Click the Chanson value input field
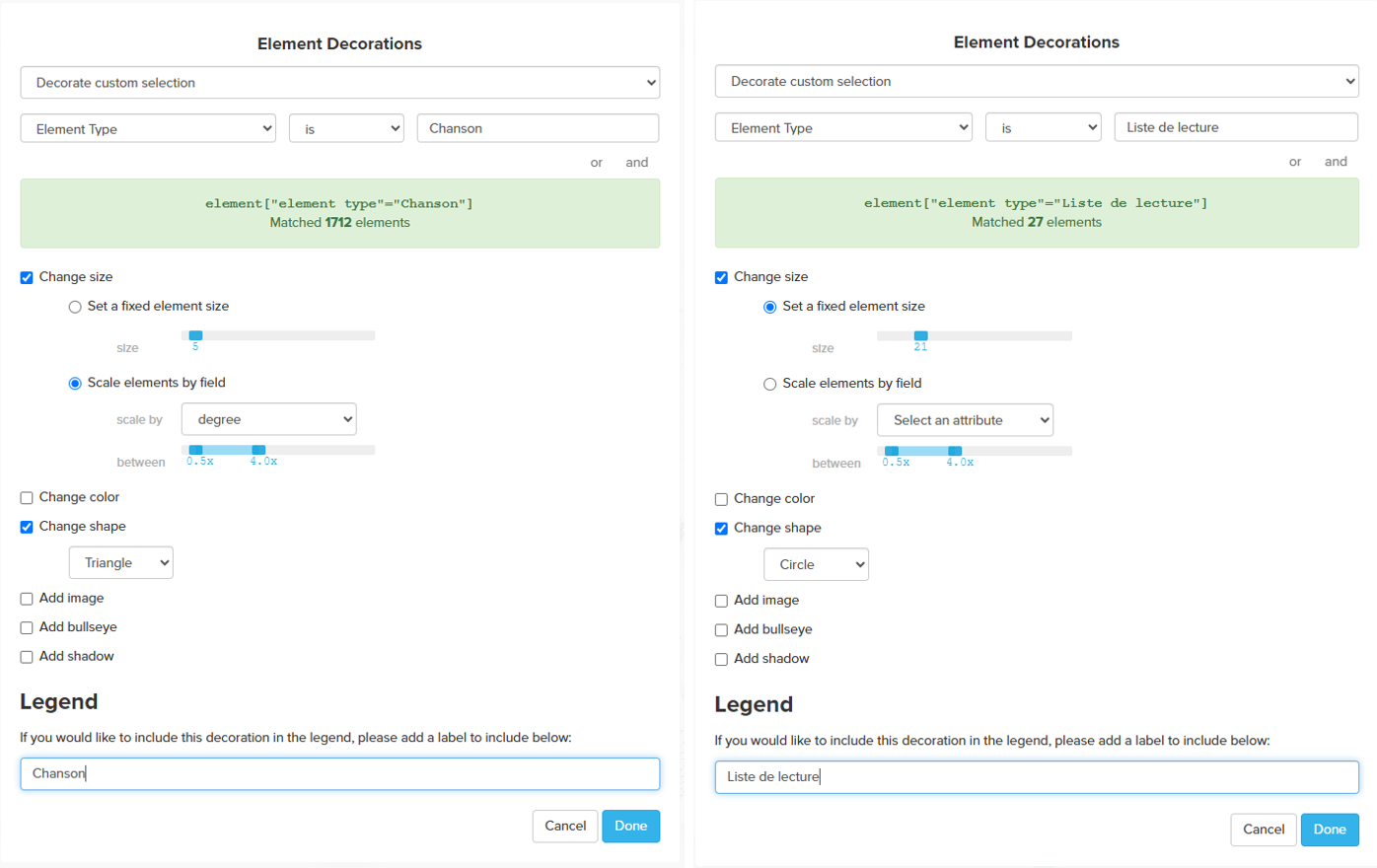The image size is (1377, 868). point(538,128)
